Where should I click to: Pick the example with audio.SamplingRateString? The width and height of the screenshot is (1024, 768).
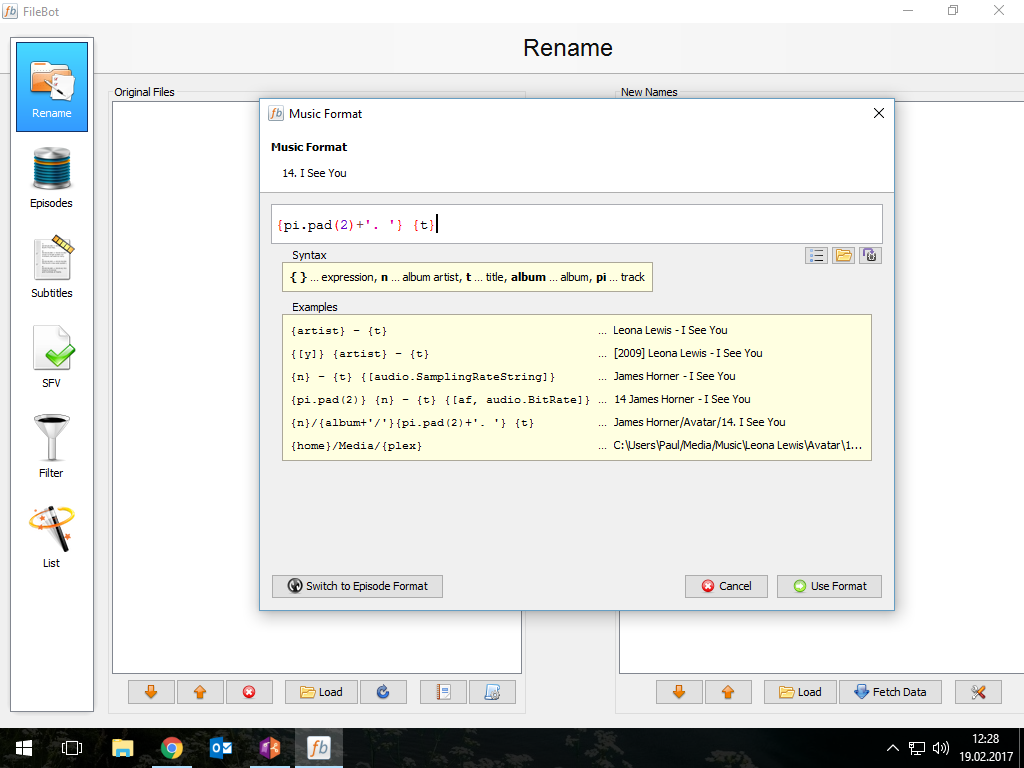[x=423, y=377]
